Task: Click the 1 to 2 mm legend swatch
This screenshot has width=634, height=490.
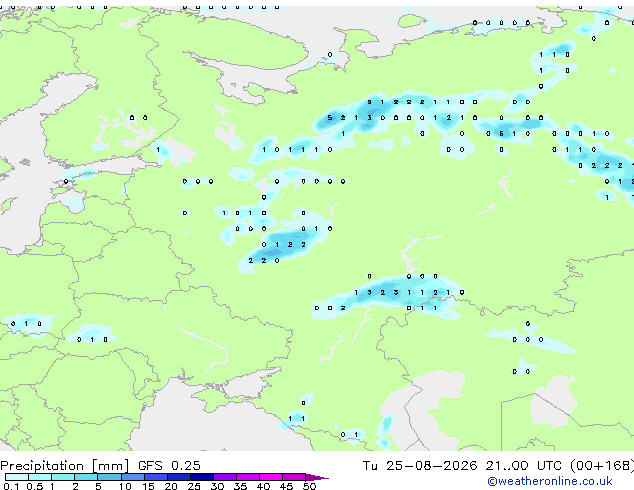Action: pyautogui.click(x=63, y=477)
